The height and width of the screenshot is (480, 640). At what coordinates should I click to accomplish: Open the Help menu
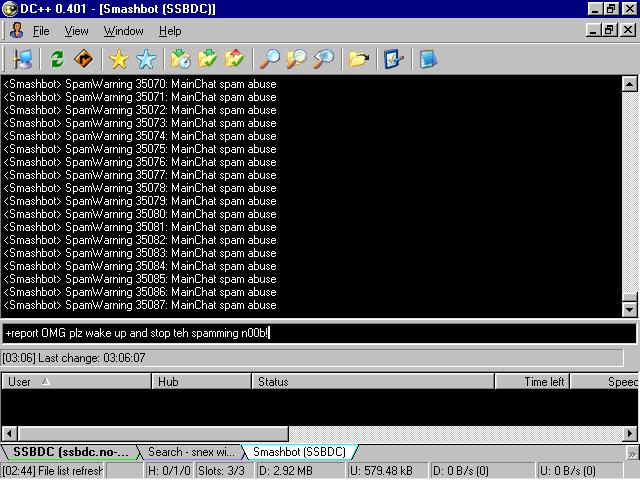[170, 31]
